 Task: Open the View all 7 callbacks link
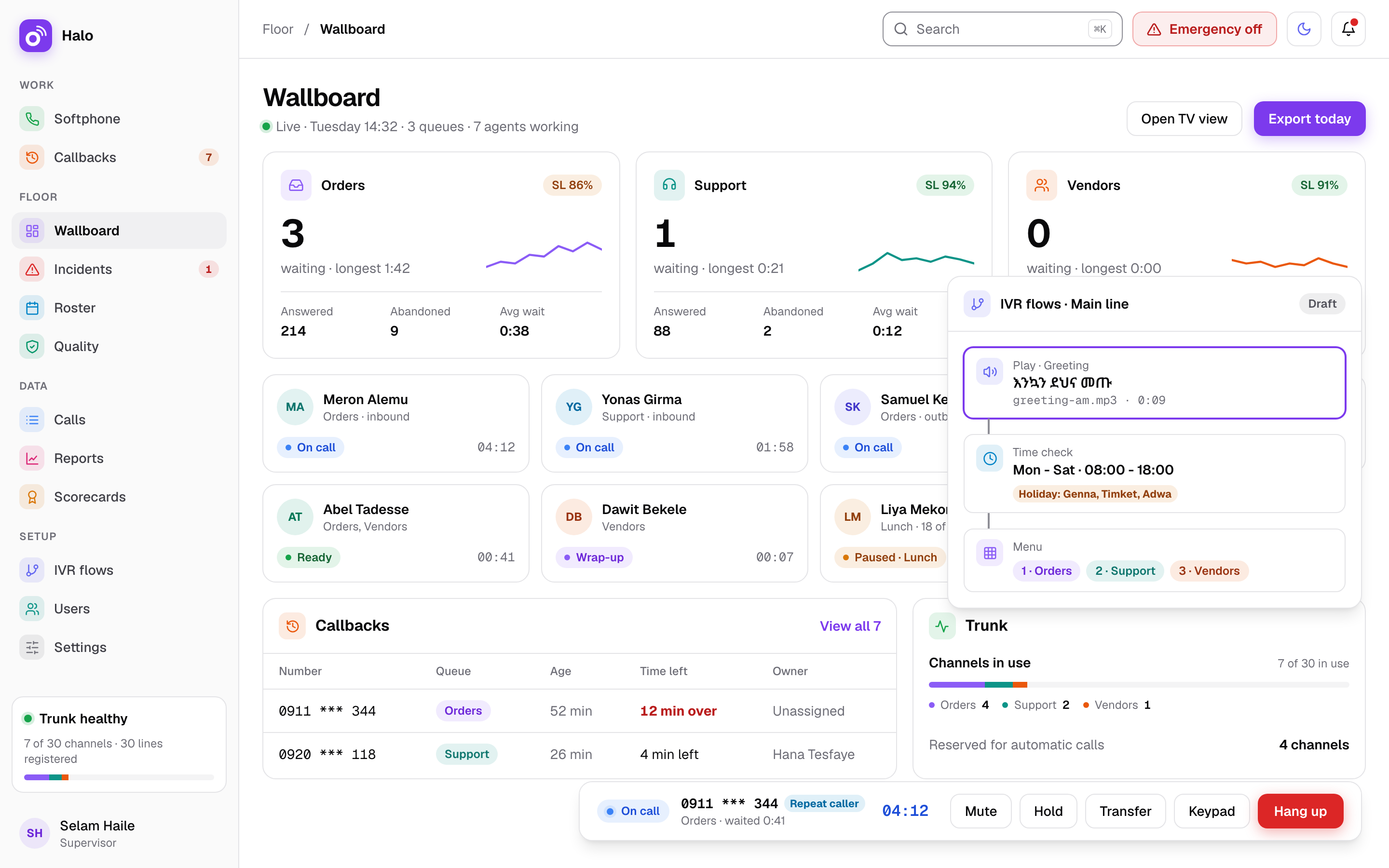[850, 626]
